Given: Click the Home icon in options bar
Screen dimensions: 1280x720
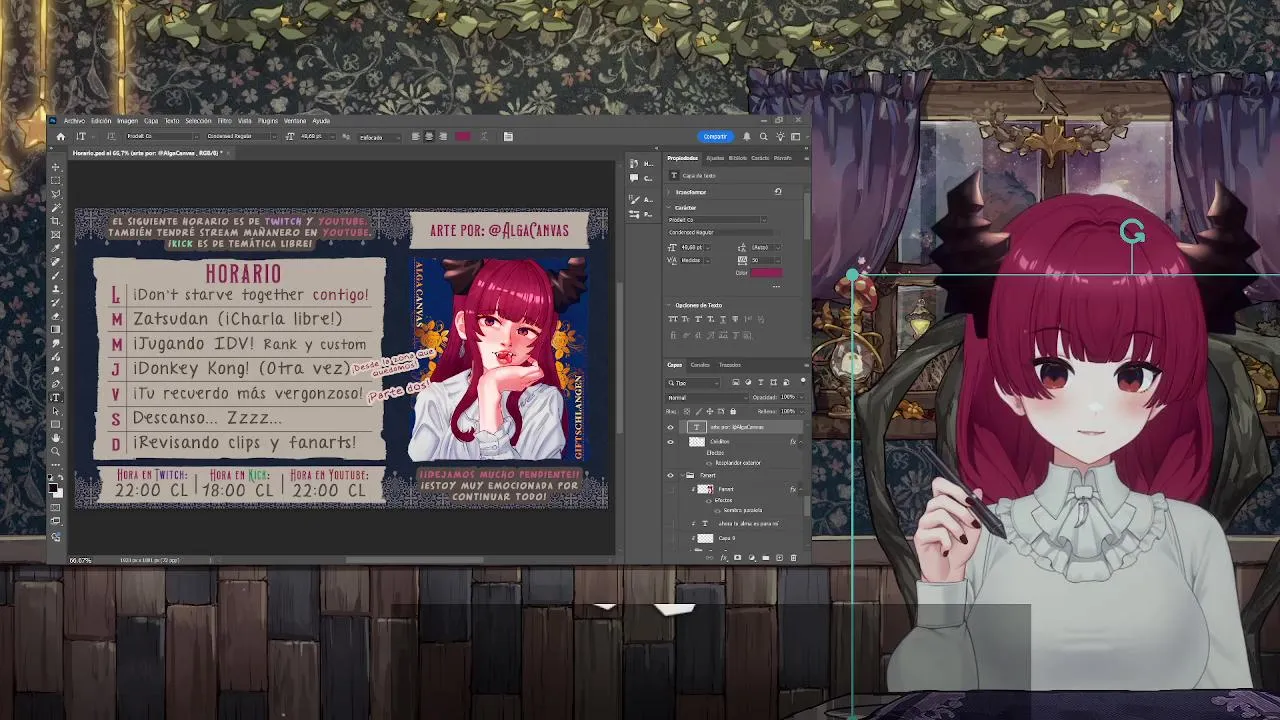Looking at the screenshot, I should [61, 136].
